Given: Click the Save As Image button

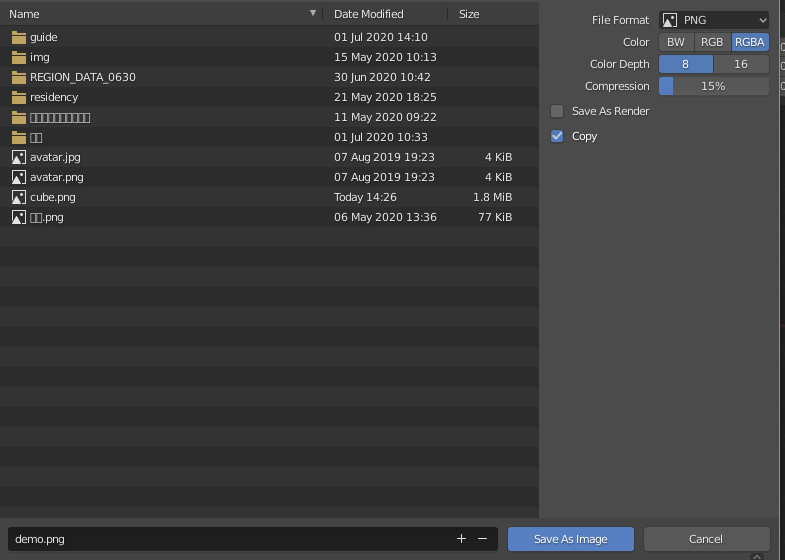Looking at the screenshot, I should (x=571, y=539).
